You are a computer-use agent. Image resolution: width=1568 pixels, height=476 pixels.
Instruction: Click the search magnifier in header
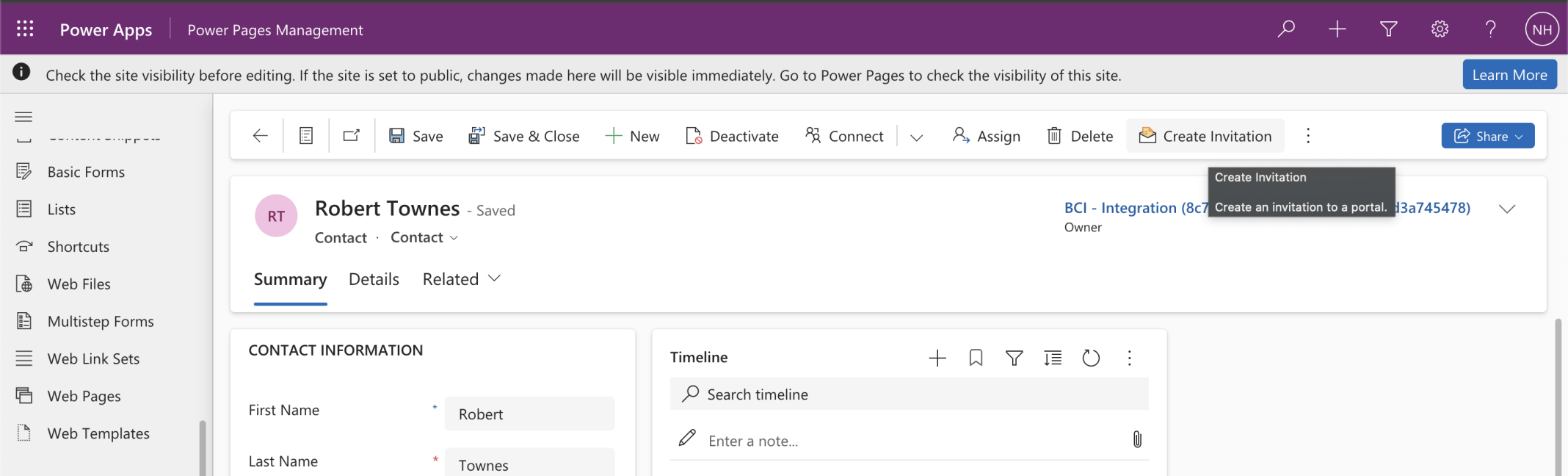click(x=1286, y=29)
